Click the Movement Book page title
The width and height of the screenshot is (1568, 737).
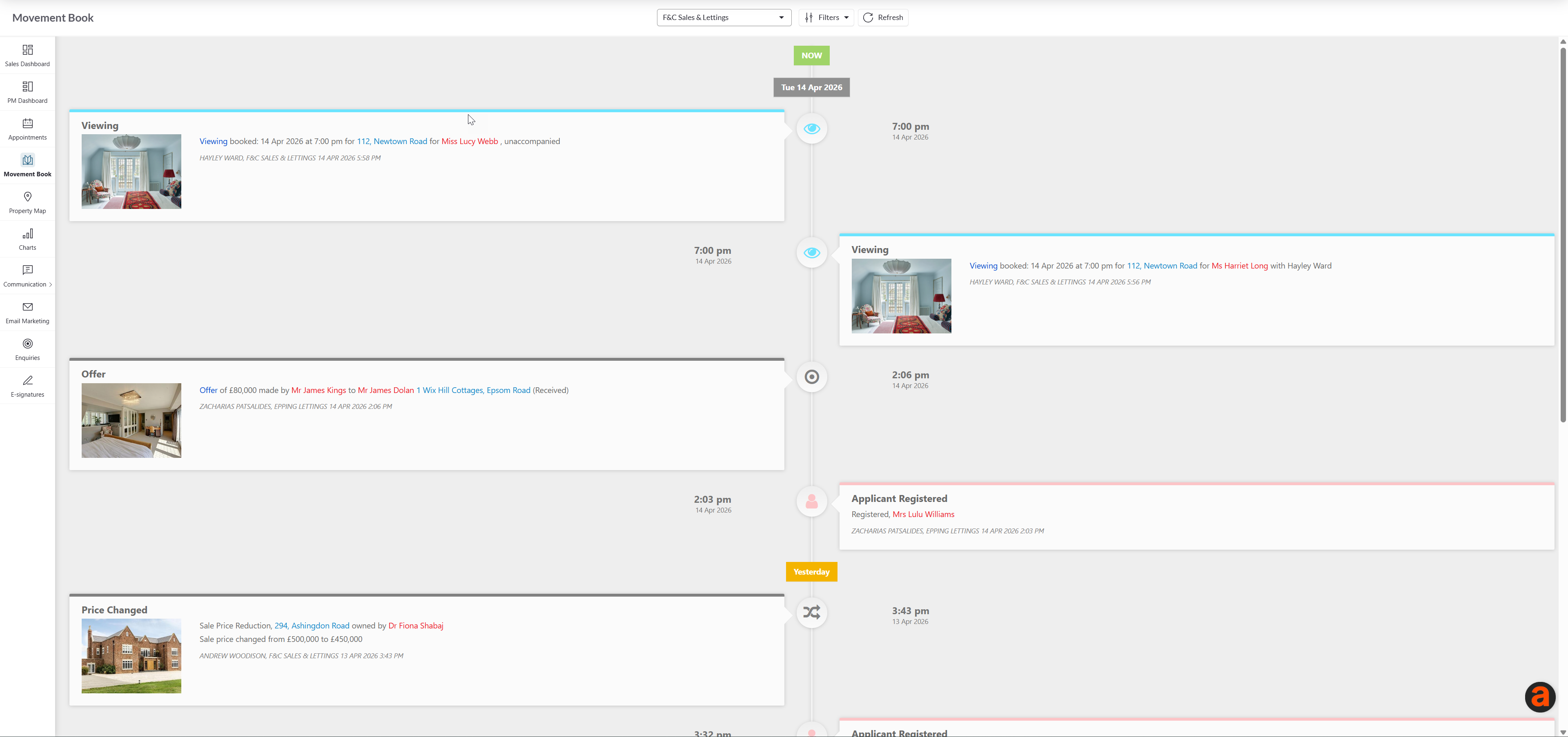(53, 18)
